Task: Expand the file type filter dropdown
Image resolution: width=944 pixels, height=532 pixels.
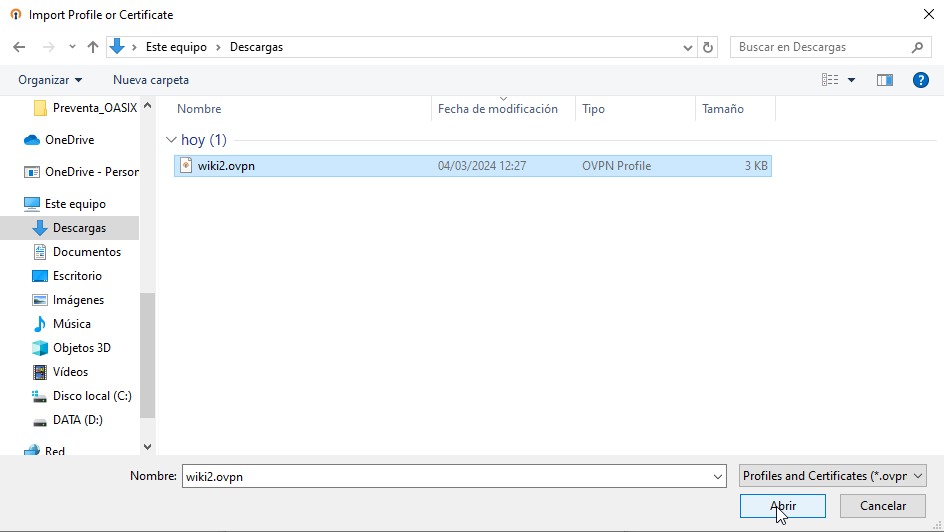Action: [x=833, y=476]
